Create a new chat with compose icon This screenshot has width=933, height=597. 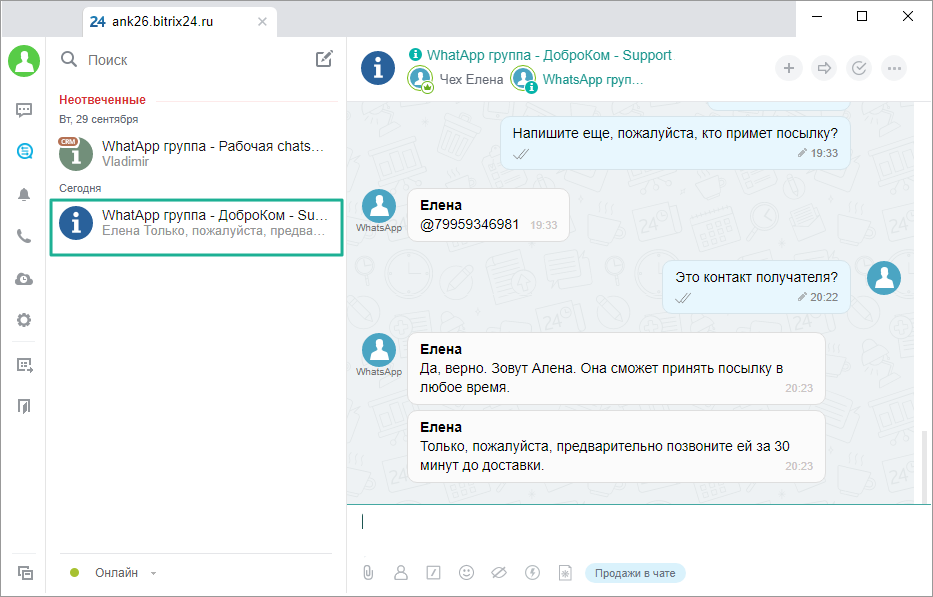324,59
